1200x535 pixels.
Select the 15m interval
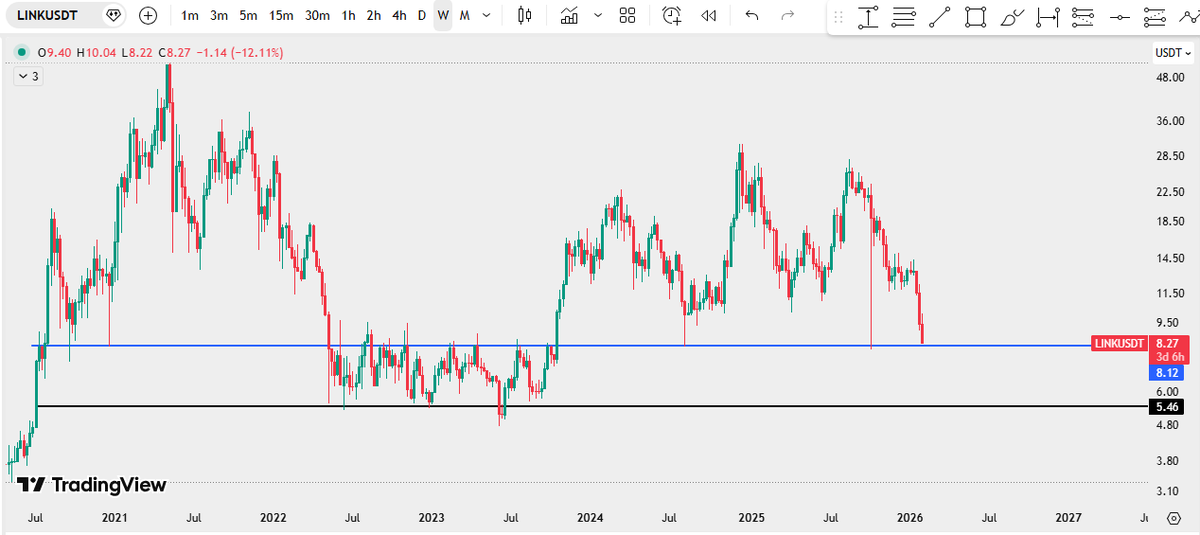pyautogui.click(x=282, y=15)
